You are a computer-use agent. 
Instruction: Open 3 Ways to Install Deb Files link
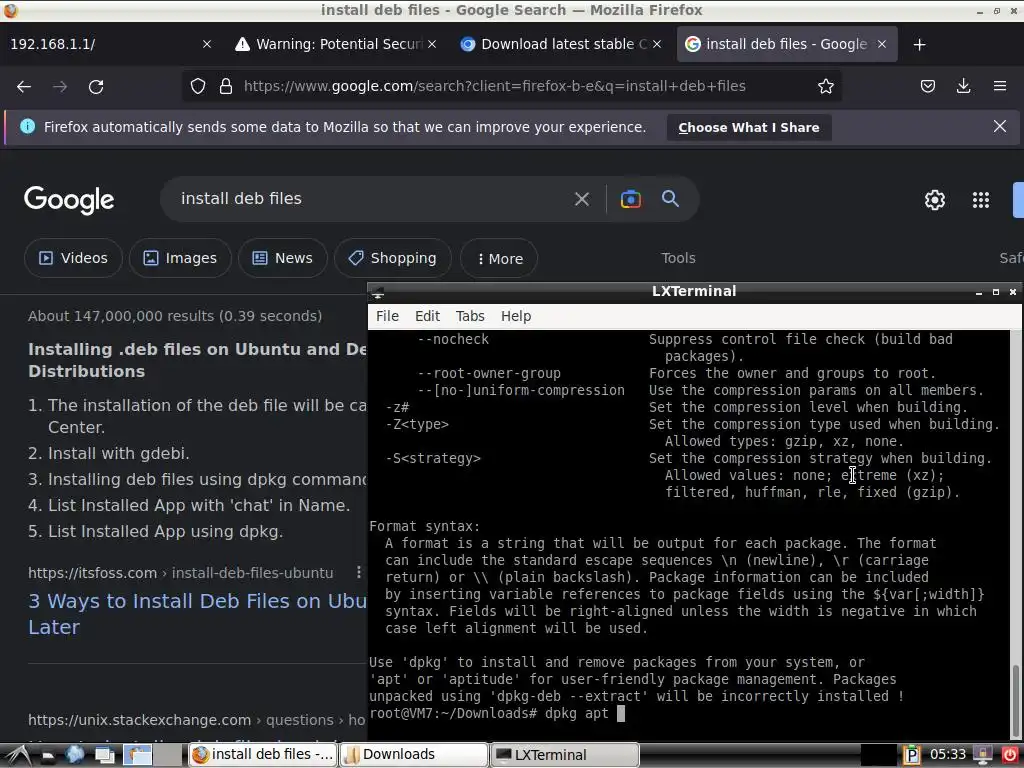[x=197, y=614]
